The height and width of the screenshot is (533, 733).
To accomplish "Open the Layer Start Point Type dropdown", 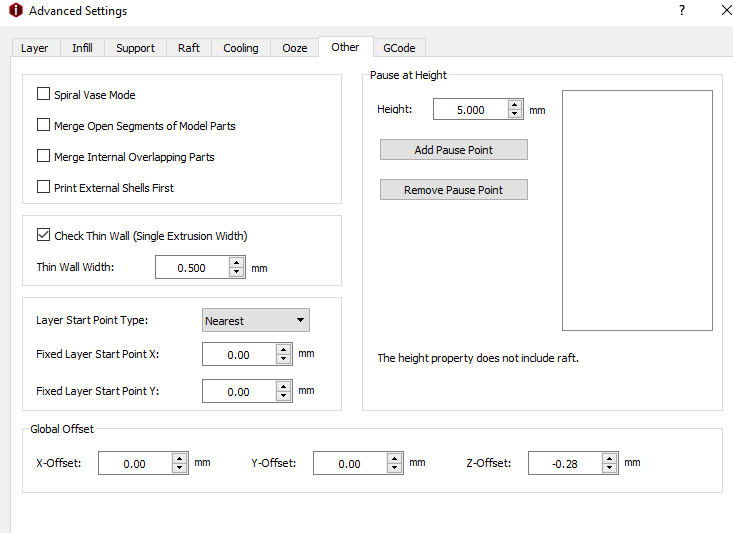I will click(256, 320).
